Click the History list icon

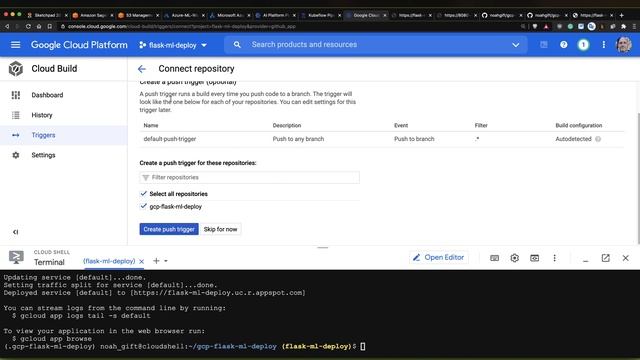point(16,115)
